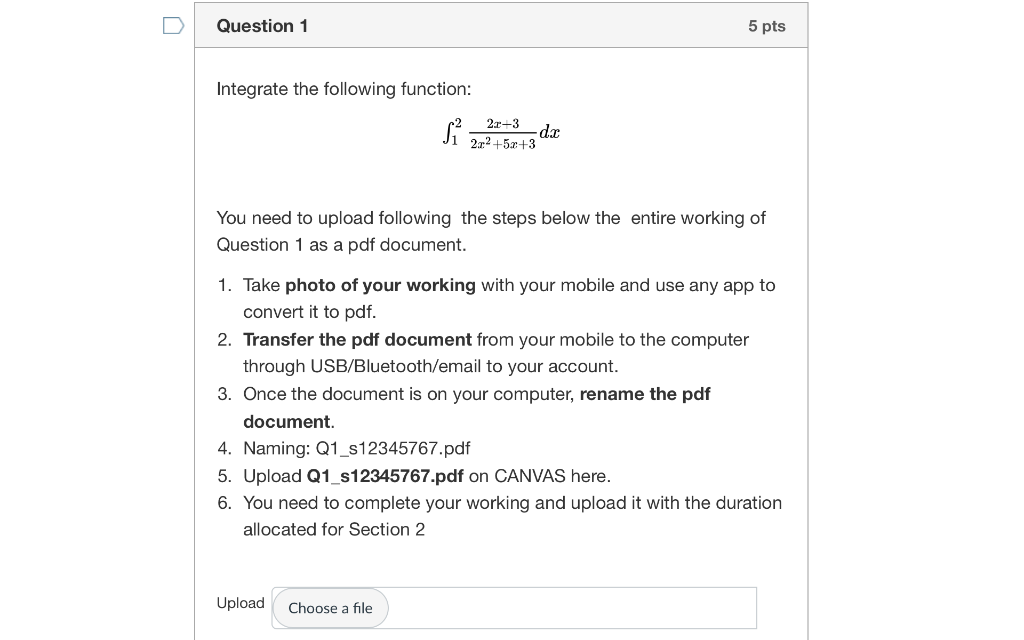Viewport: 1024px width, 640px height.
Task: Select the 5 pts label
Action: pos(767,25)
